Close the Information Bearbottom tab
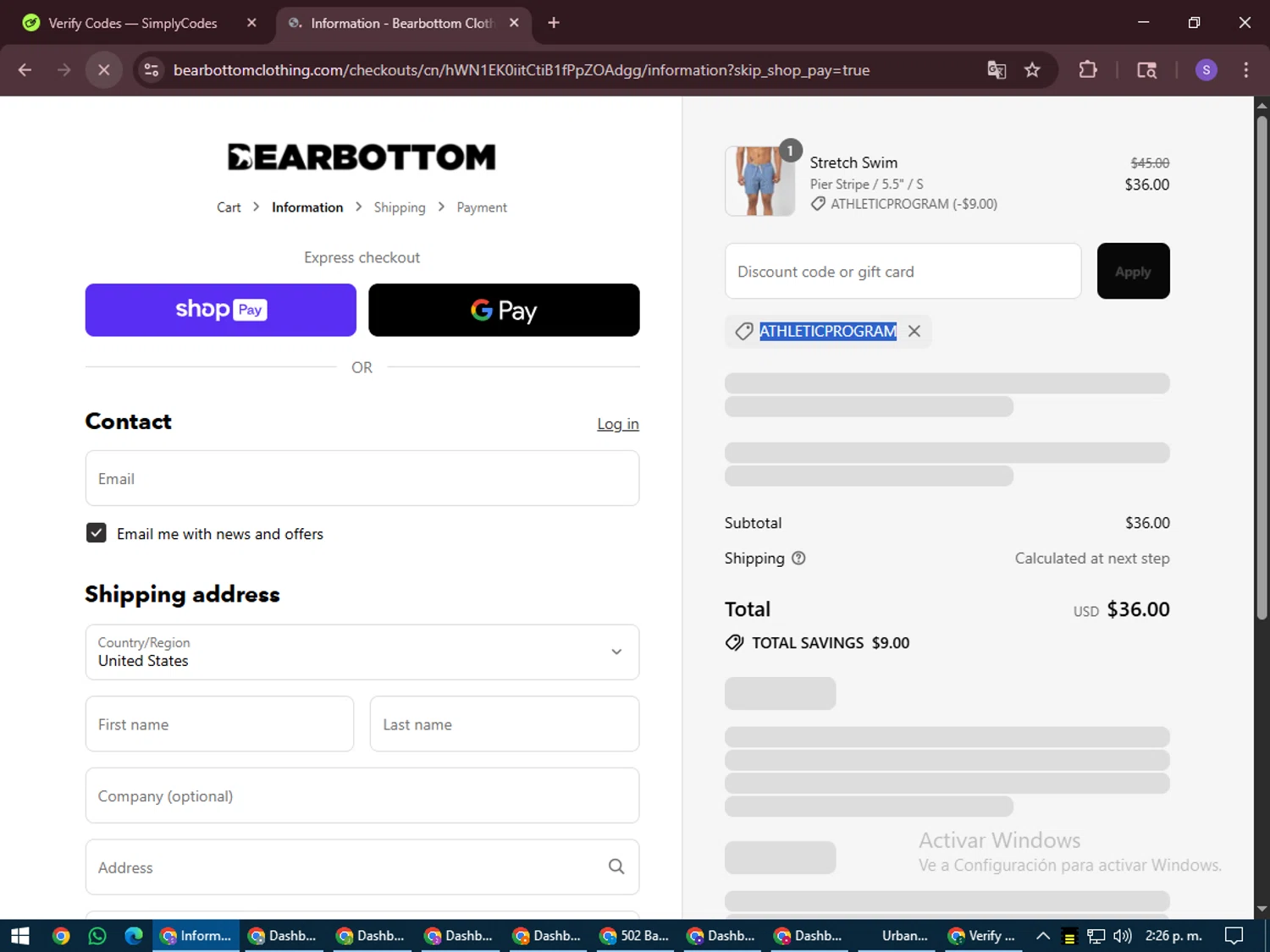This screenshot has height=952, width=1270. [x=514, y=23]
